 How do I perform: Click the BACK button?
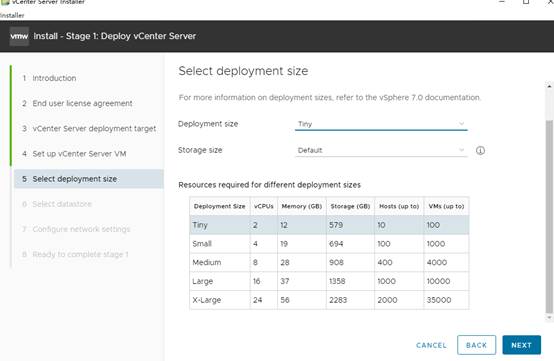[476, 345]
